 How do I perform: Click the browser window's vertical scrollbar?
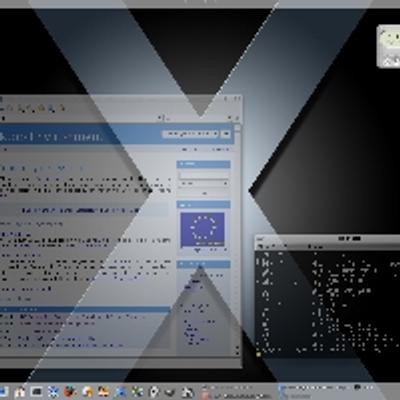(238, 240)
